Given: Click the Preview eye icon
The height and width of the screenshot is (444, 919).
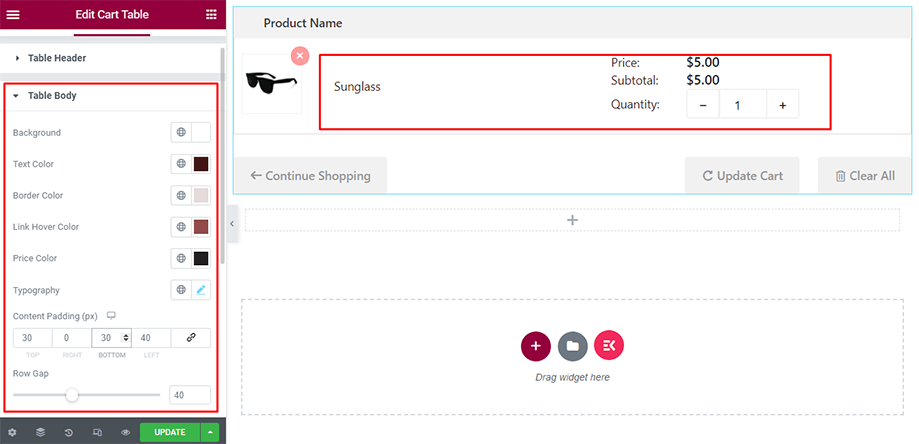Looking at the screenshot, I should [126, 432].
